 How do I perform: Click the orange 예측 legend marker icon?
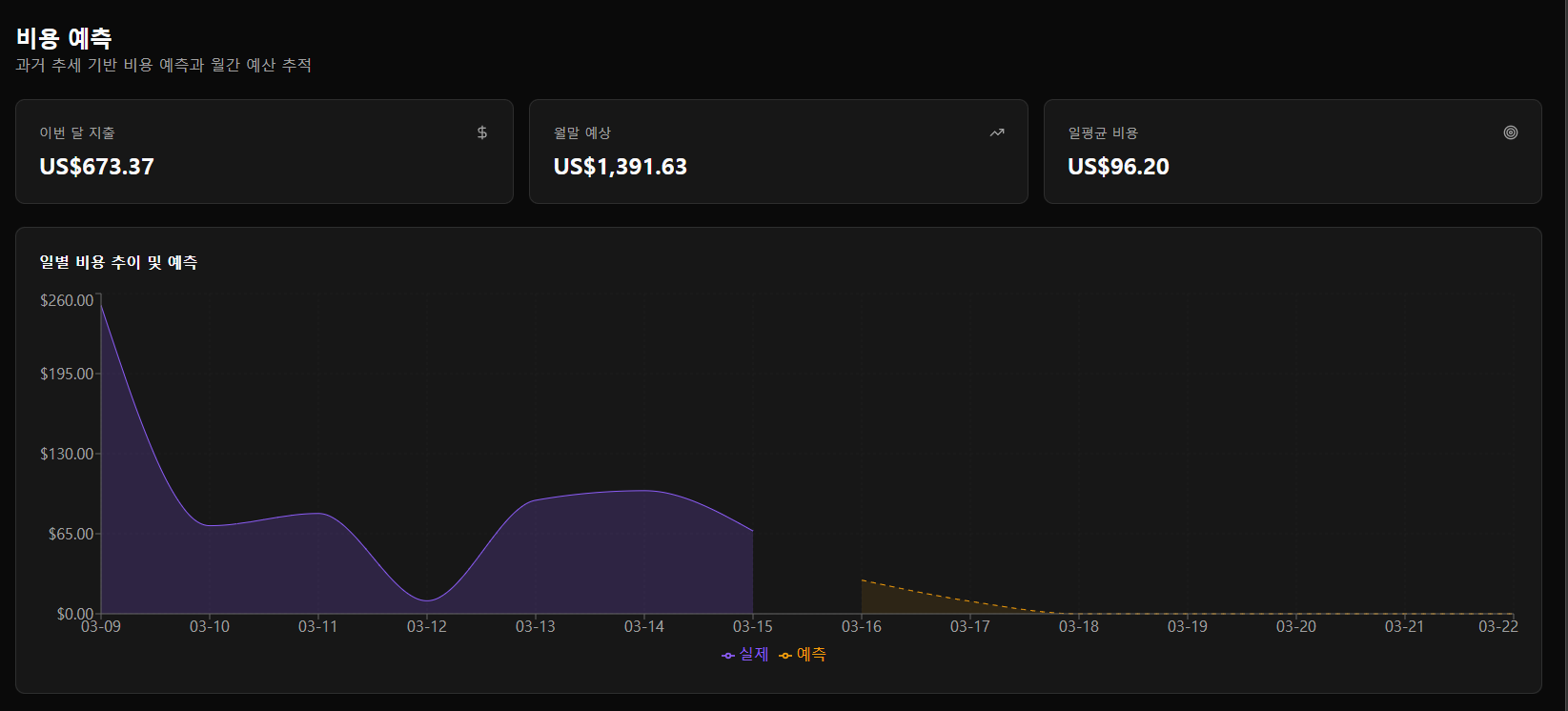[x=785, y=655]
